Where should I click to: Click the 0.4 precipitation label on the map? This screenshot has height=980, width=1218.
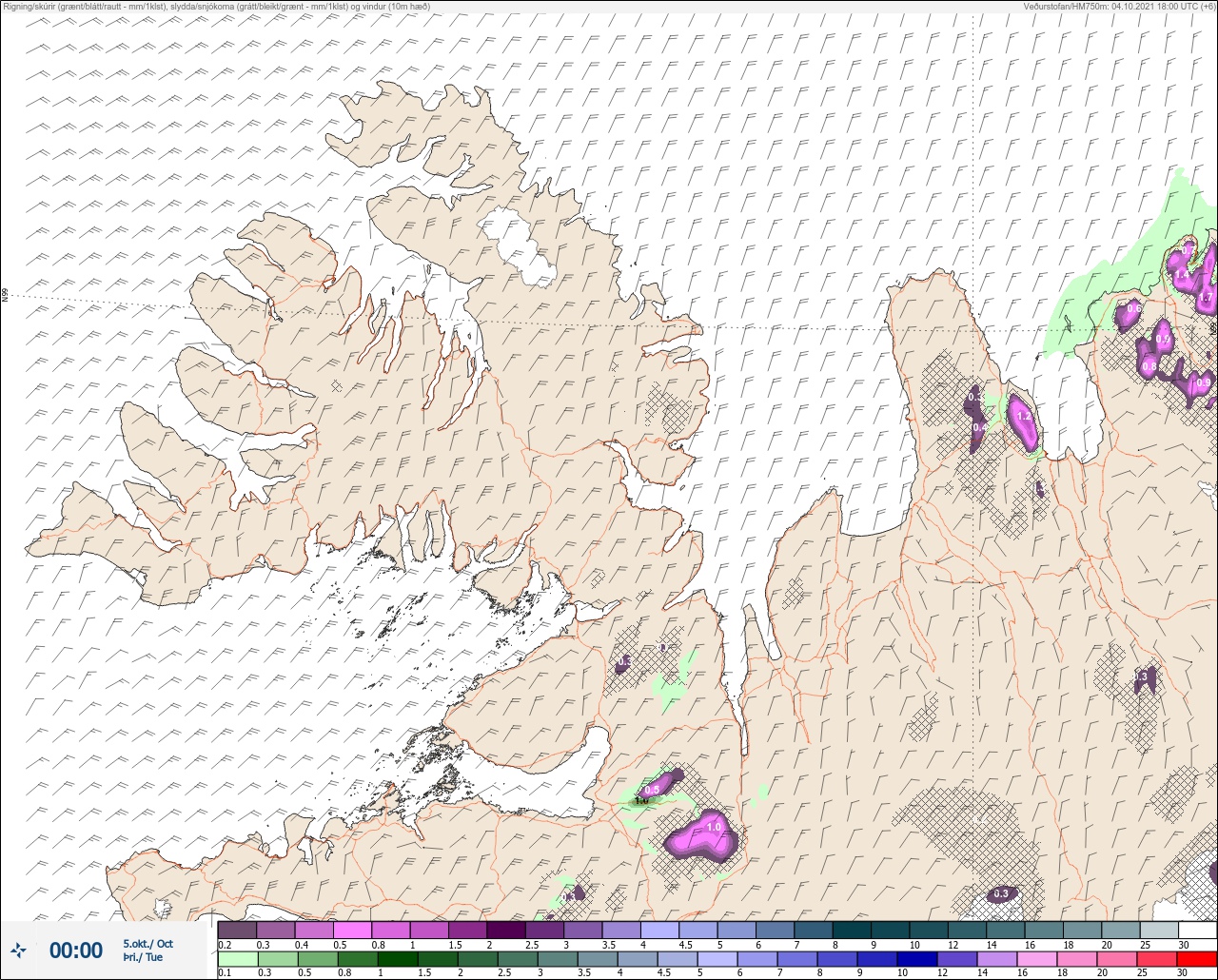[x=979, y=427]
